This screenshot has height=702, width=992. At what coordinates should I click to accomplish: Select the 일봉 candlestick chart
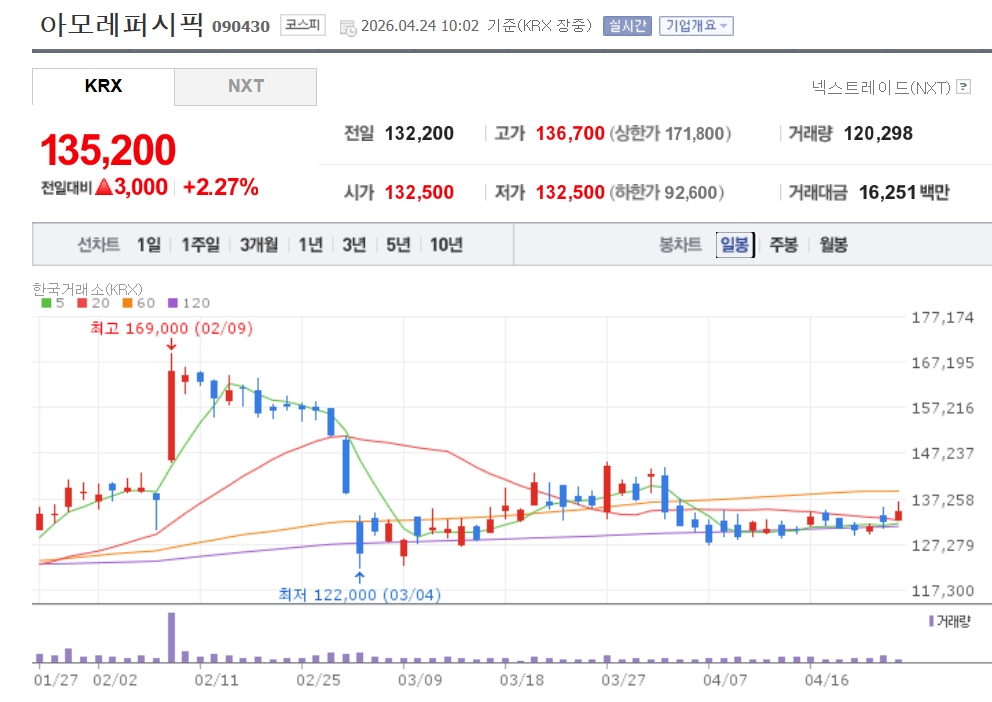click(x=735, y=244)
